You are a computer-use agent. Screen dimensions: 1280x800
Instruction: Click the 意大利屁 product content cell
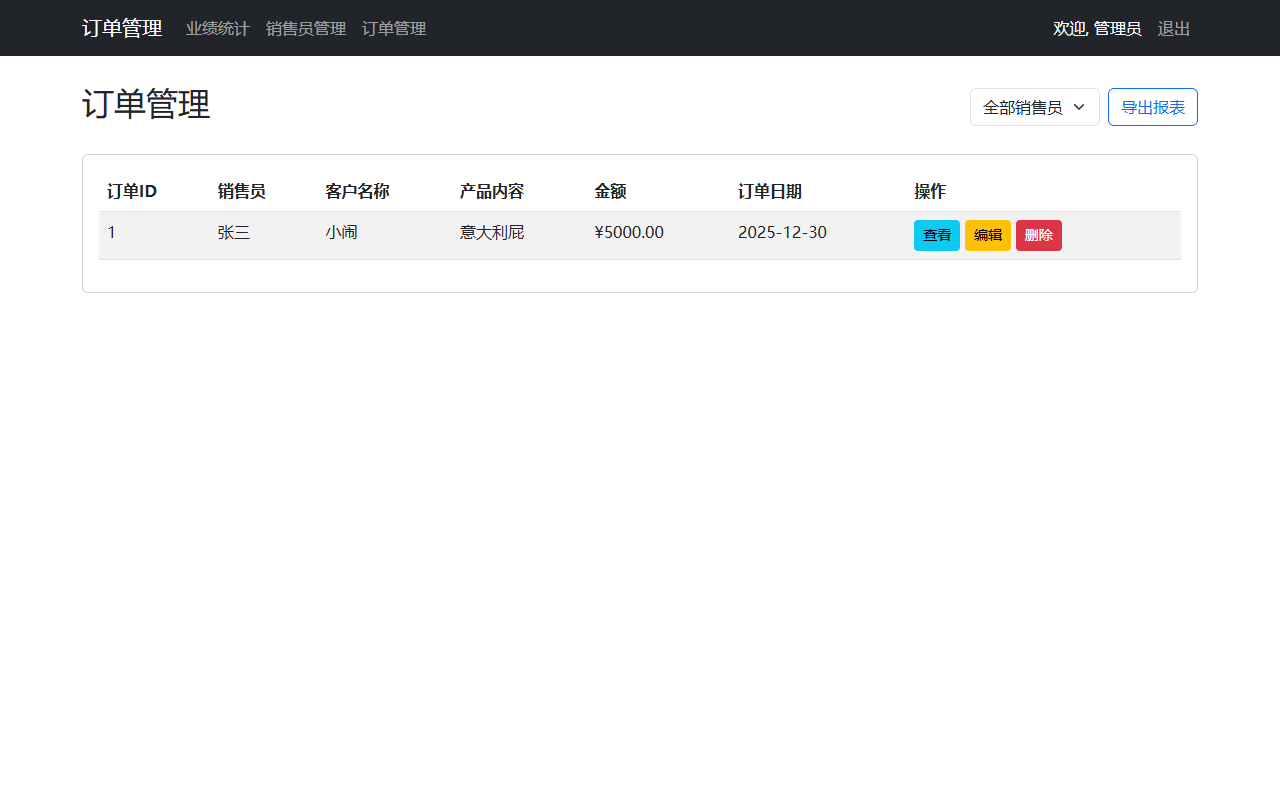(x=491, y=233)
